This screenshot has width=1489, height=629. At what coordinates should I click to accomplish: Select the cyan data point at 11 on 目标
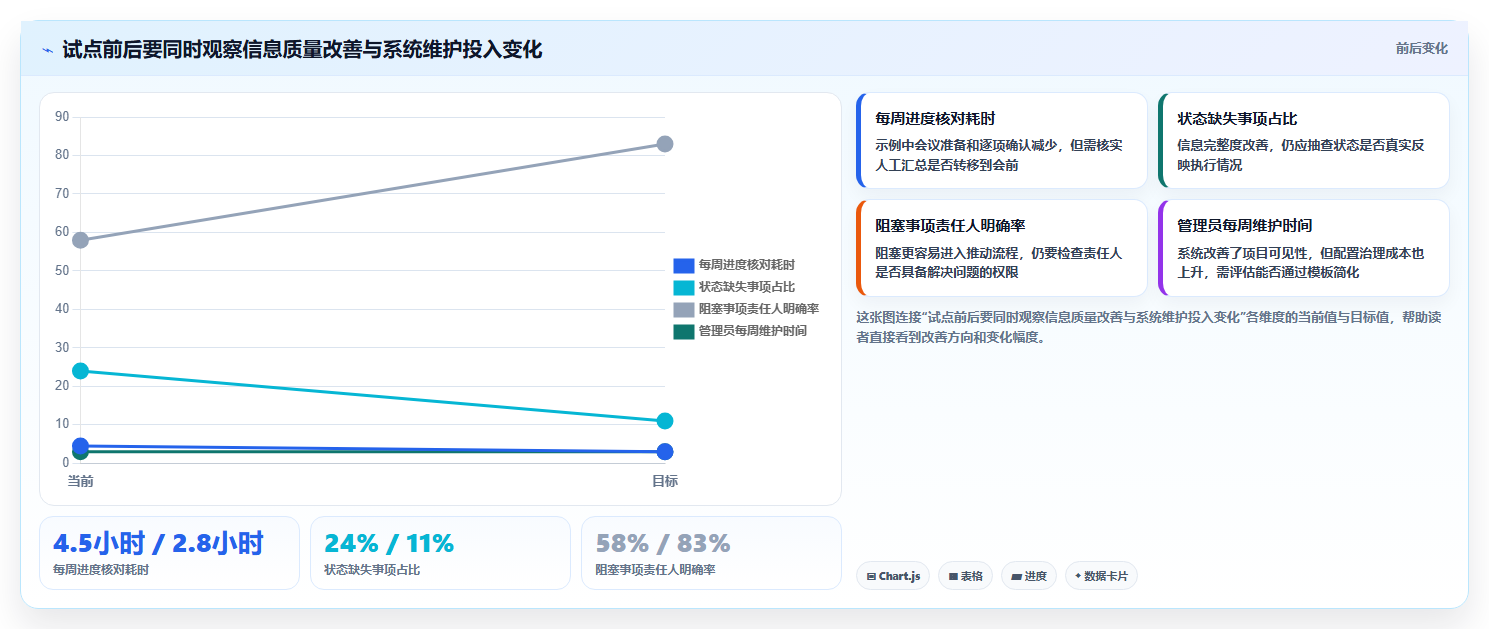pyautogui.click(x=665, y=421)
